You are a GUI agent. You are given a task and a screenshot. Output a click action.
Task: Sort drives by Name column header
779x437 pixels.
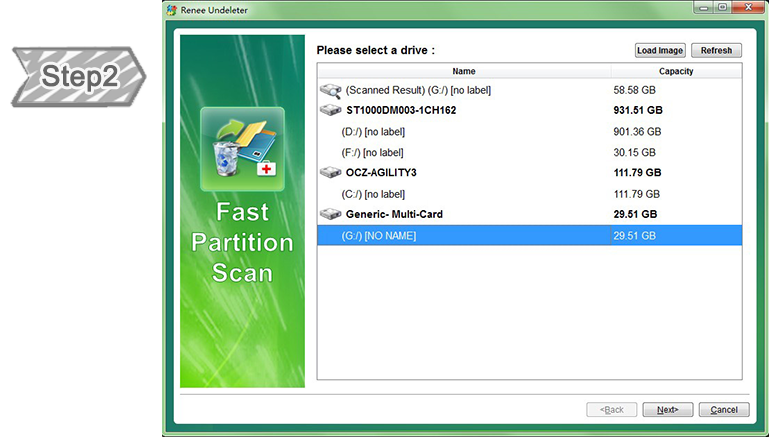click(464, 72)
